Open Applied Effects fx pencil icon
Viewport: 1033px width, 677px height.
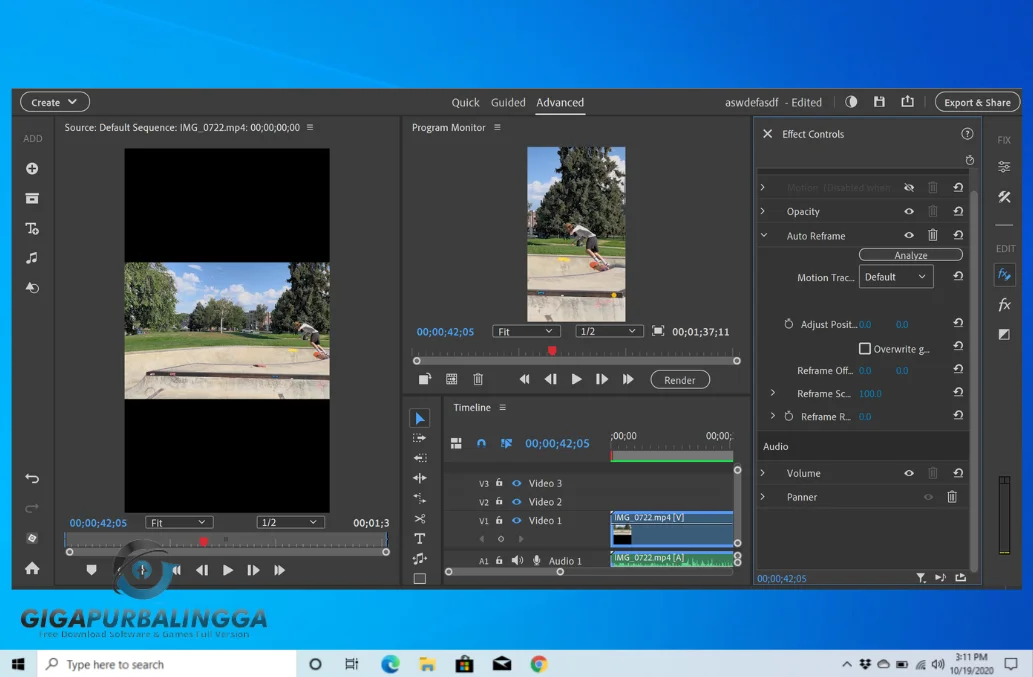[x=1003, y=275]
